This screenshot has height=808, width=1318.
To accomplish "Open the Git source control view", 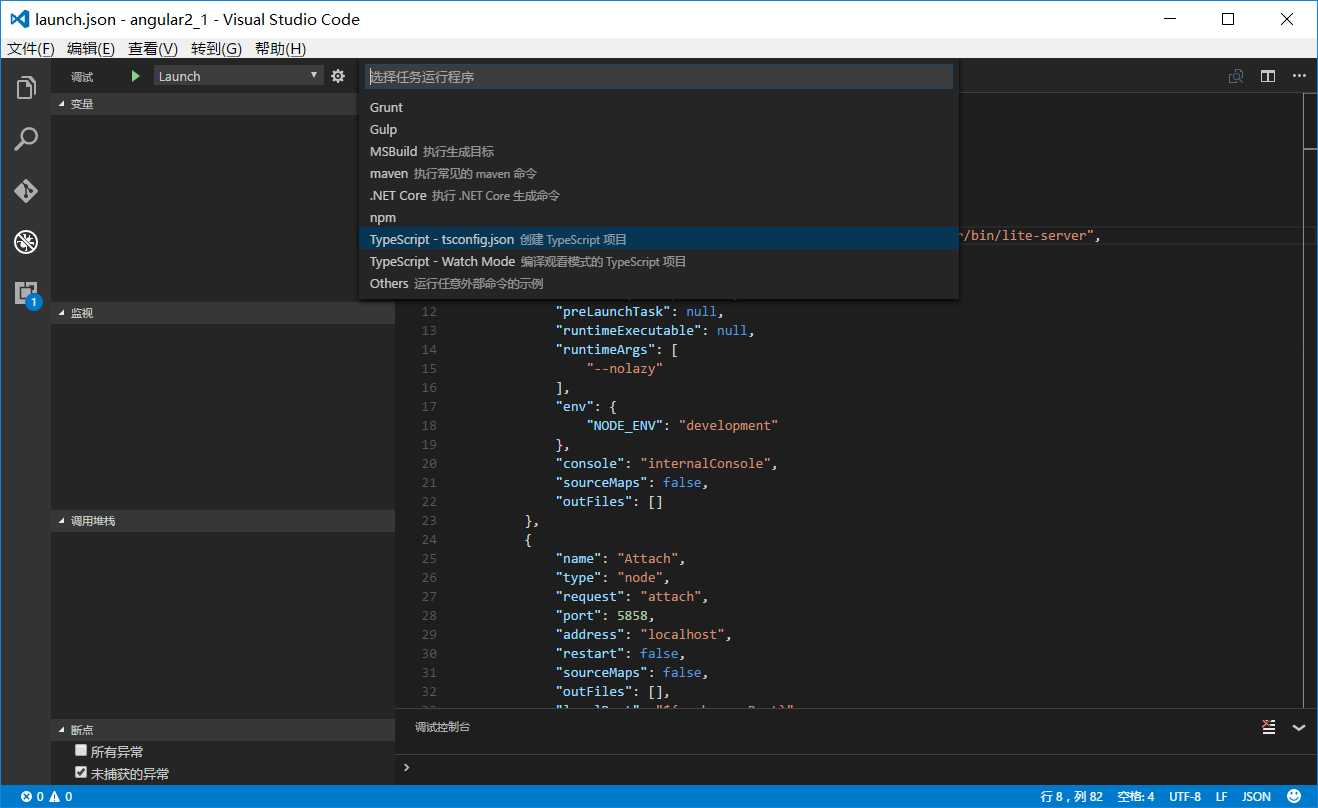I will click(26, 190).
